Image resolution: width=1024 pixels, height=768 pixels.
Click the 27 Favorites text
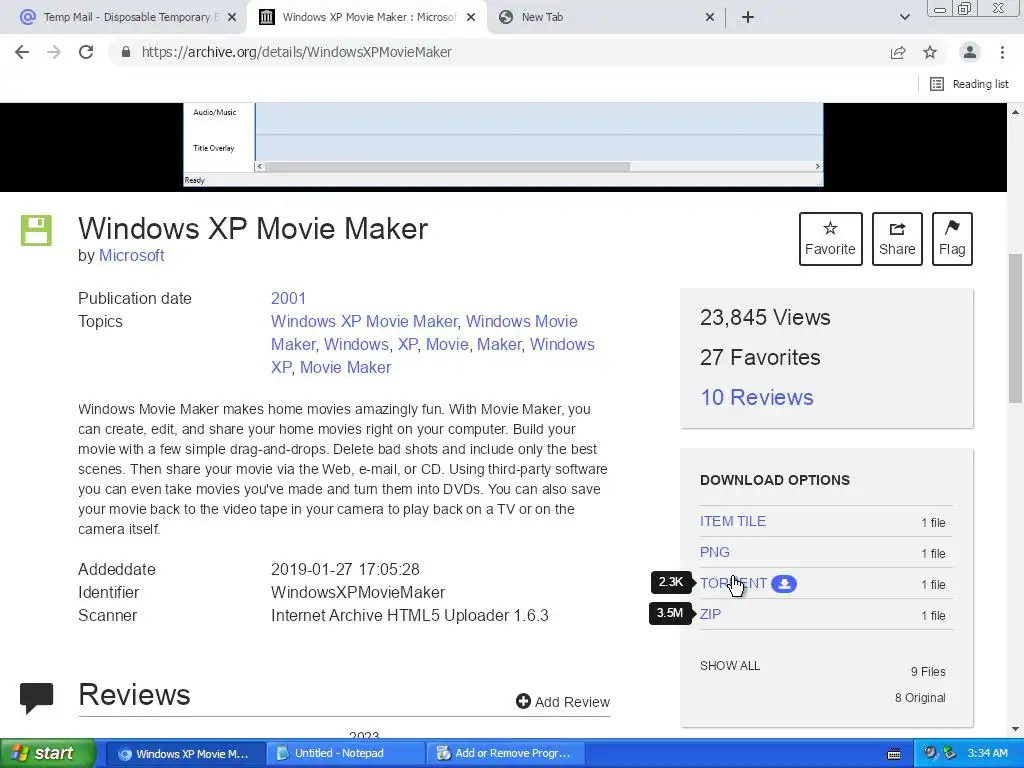point(760,357)
